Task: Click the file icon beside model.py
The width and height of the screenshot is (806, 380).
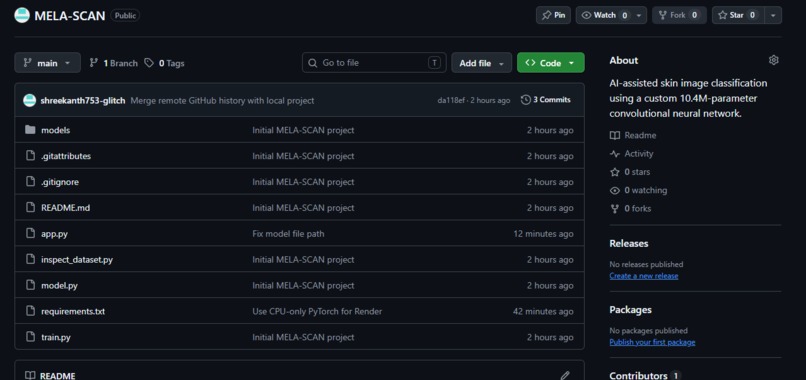Action: (x=30, y=285)
